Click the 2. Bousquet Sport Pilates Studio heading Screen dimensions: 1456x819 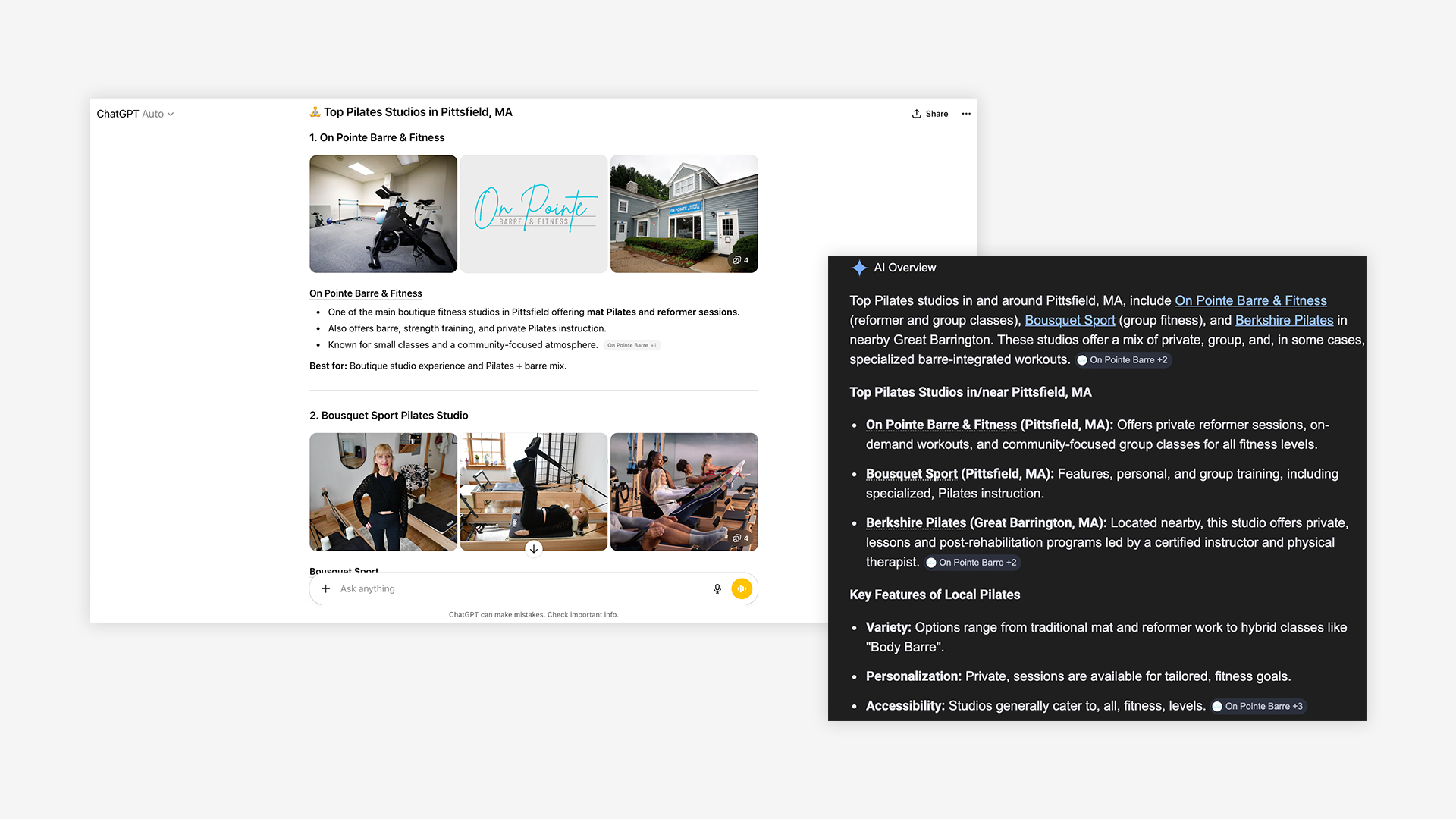tap(389, 416)
